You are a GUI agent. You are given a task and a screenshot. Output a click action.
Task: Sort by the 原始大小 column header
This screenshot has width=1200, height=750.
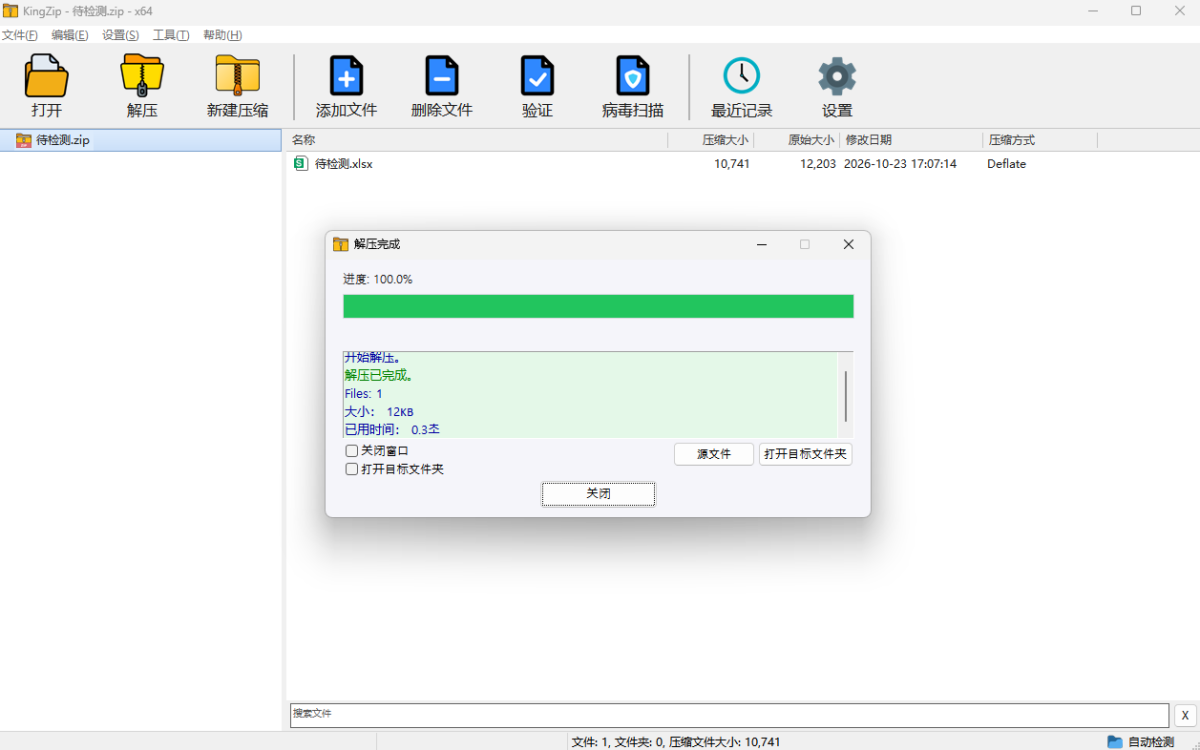tap(797, 140)
